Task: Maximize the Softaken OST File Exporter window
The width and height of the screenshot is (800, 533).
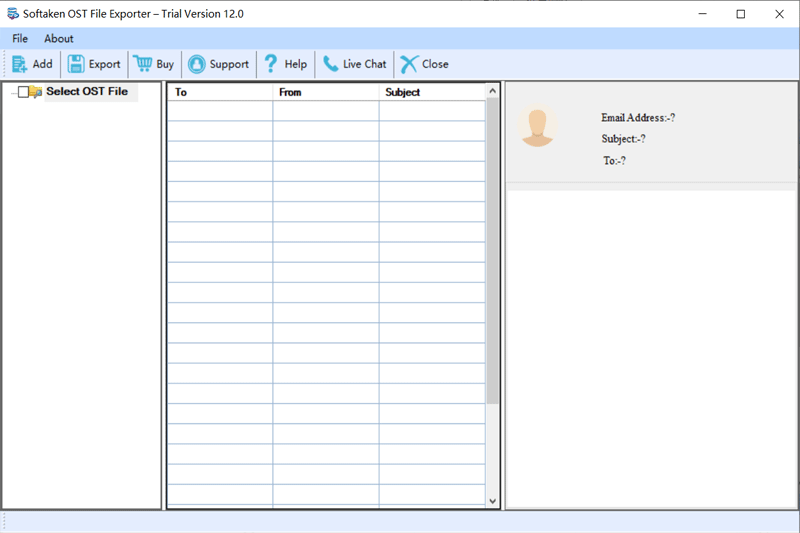Action: coord(741,14)
